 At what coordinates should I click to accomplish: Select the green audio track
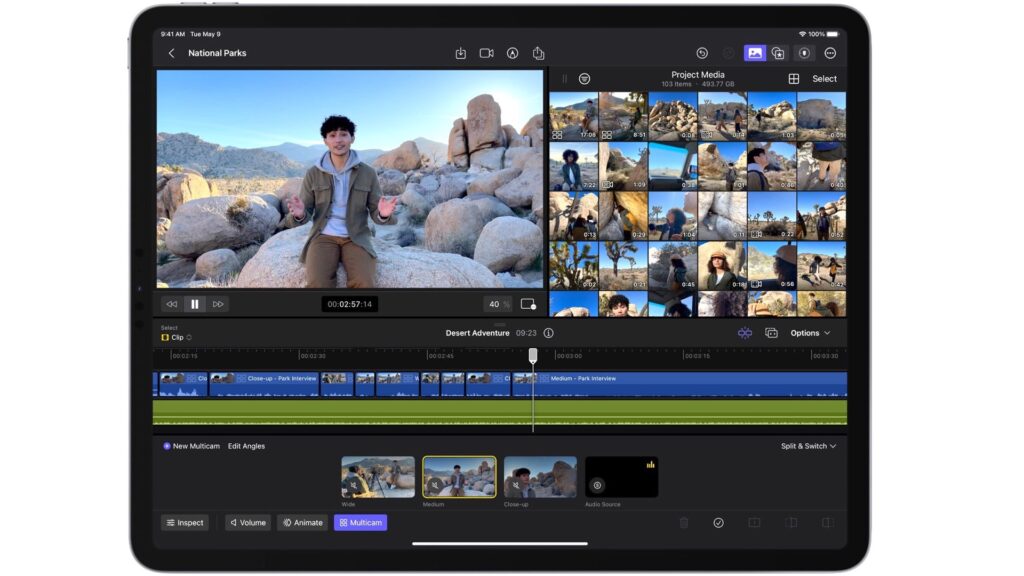[500, 413]
